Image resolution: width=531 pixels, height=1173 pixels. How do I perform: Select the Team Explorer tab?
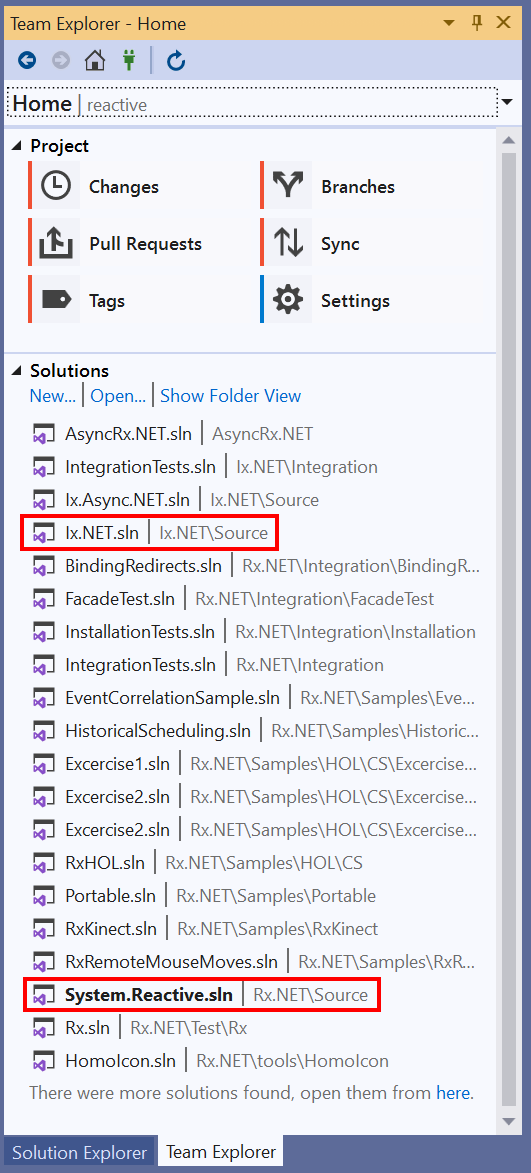coord(221,1151)
